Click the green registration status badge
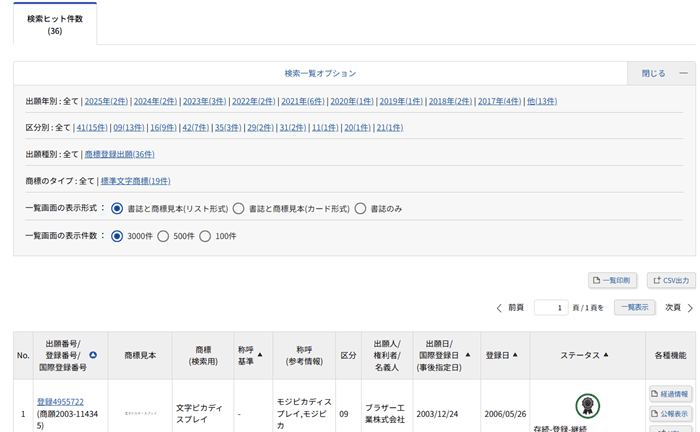Viewport: 700px width, 432px height. (588, 405)
